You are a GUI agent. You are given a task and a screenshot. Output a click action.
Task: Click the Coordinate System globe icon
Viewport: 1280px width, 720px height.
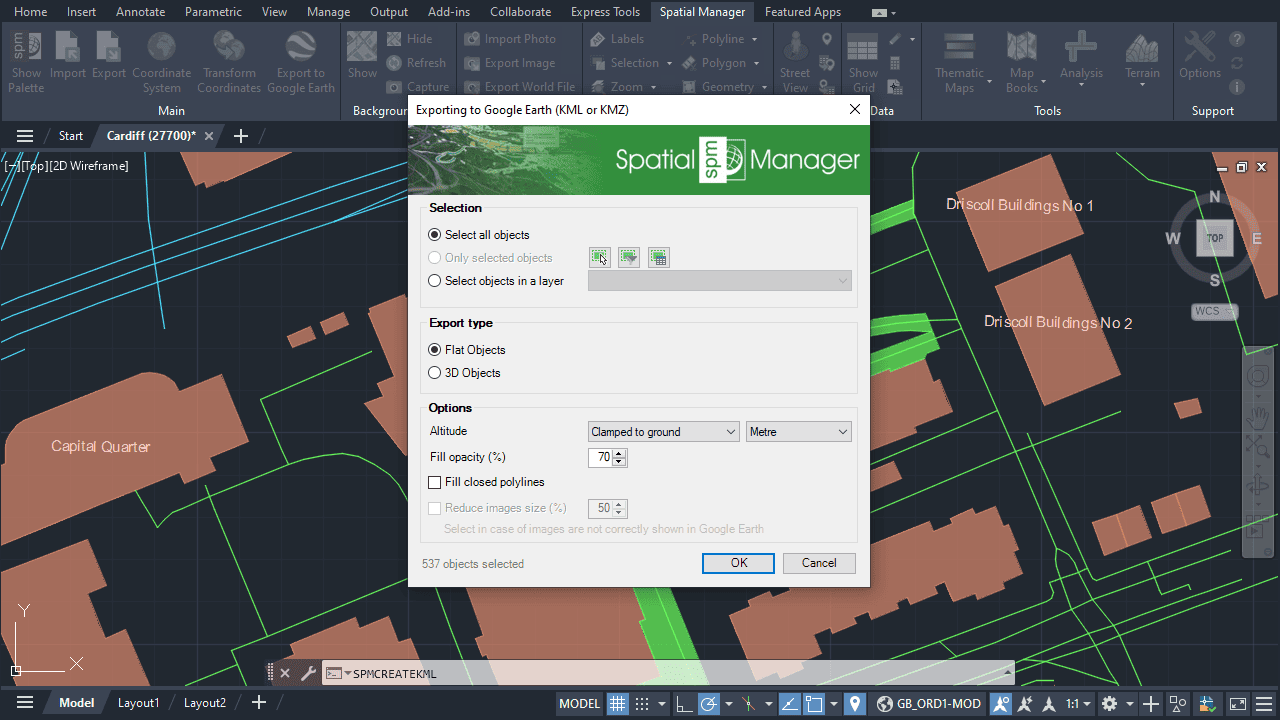(x=161, y=47)
